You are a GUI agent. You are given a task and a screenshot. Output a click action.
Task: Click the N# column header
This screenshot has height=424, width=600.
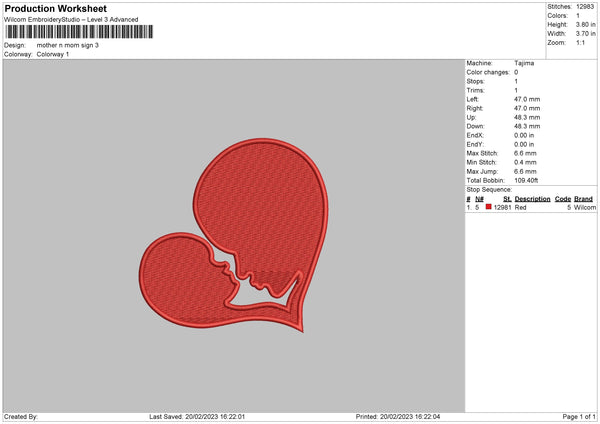(480, 199)
